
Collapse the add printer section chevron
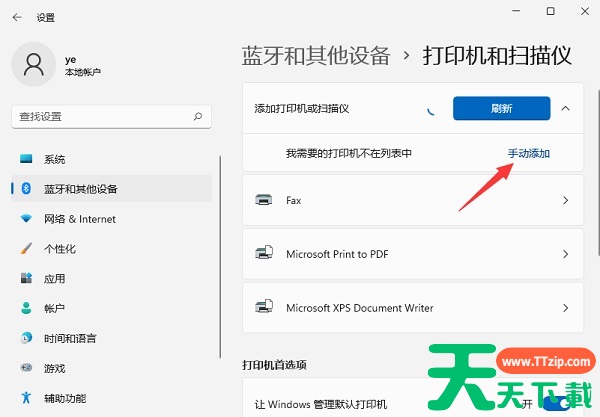point(566,109)
